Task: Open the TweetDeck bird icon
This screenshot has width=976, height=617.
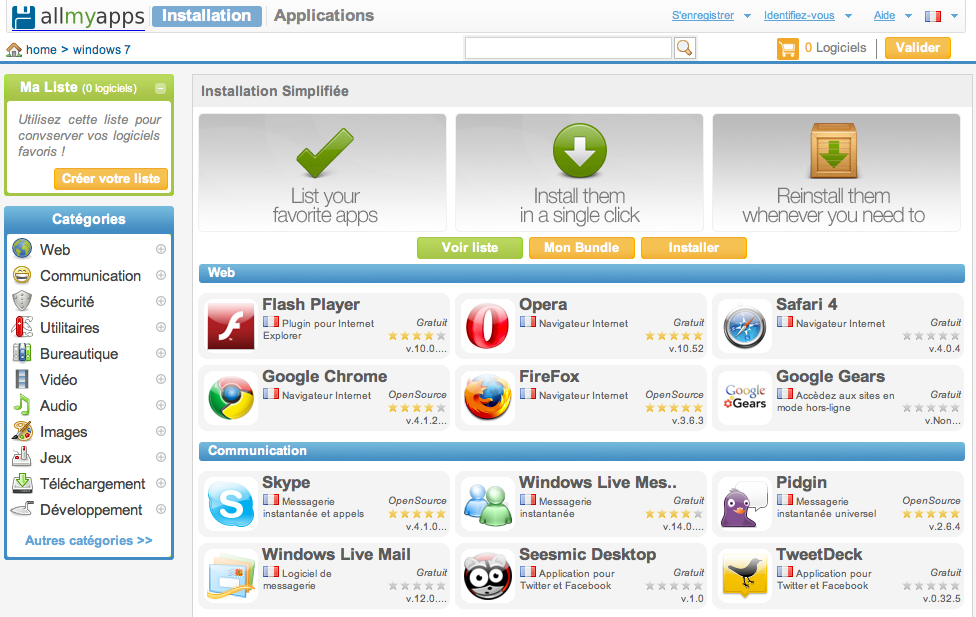Action: click(744, 576)
